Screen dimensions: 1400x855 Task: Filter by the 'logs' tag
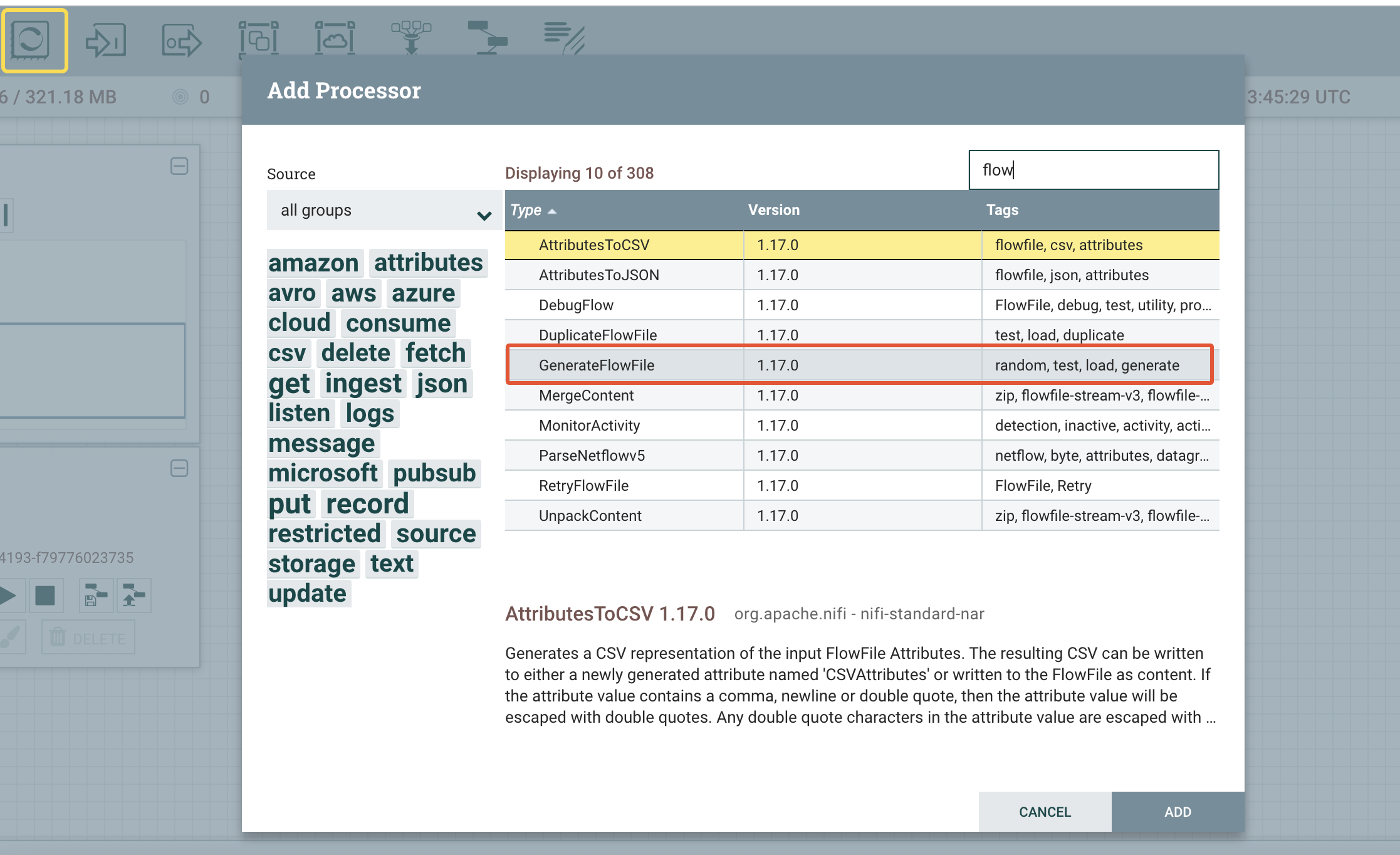(x=370, y=413)
